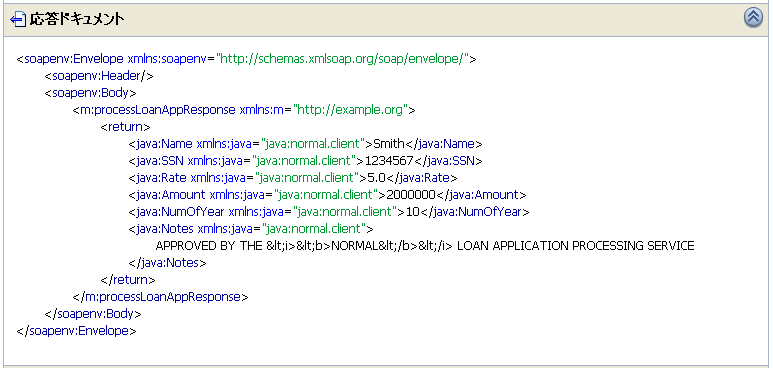Click the APPROVED BY THE NORMAL LOAN text
The width and height of the screenshot is (773, 368).
425,246
